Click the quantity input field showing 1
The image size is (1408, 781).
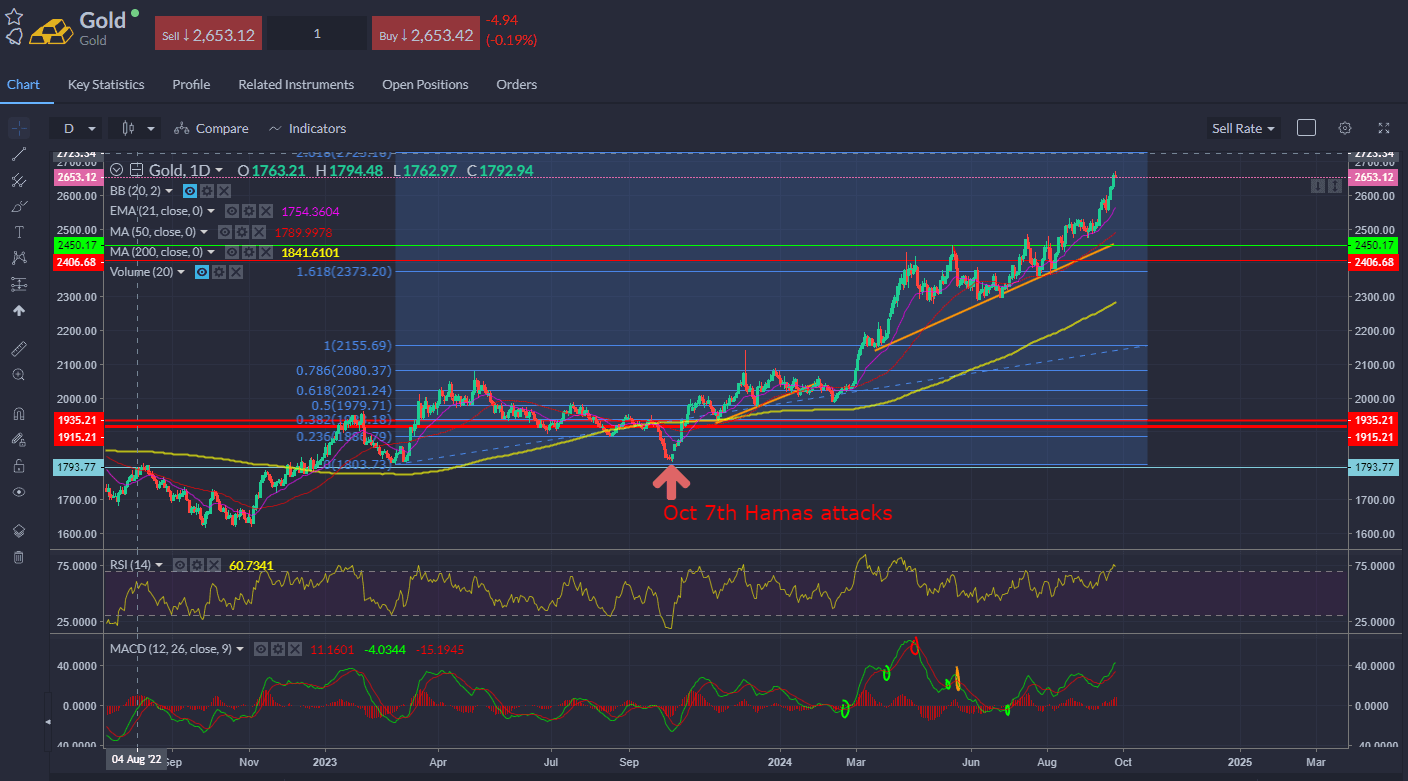[x=317, y=34]
